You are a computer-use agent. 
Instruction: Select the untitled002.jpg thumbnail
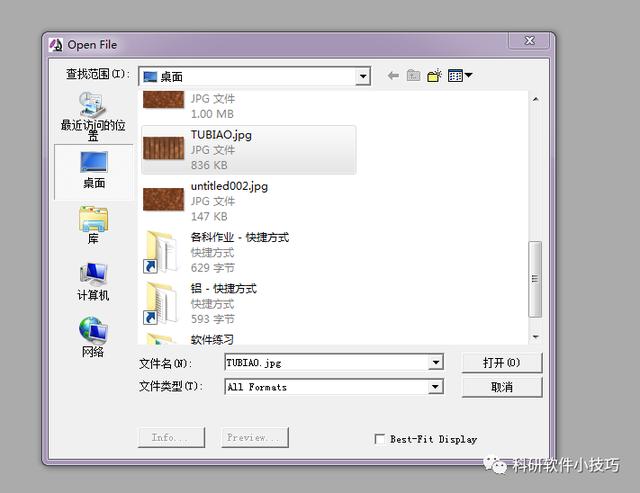pyautogui.click(x=163, y=199)
